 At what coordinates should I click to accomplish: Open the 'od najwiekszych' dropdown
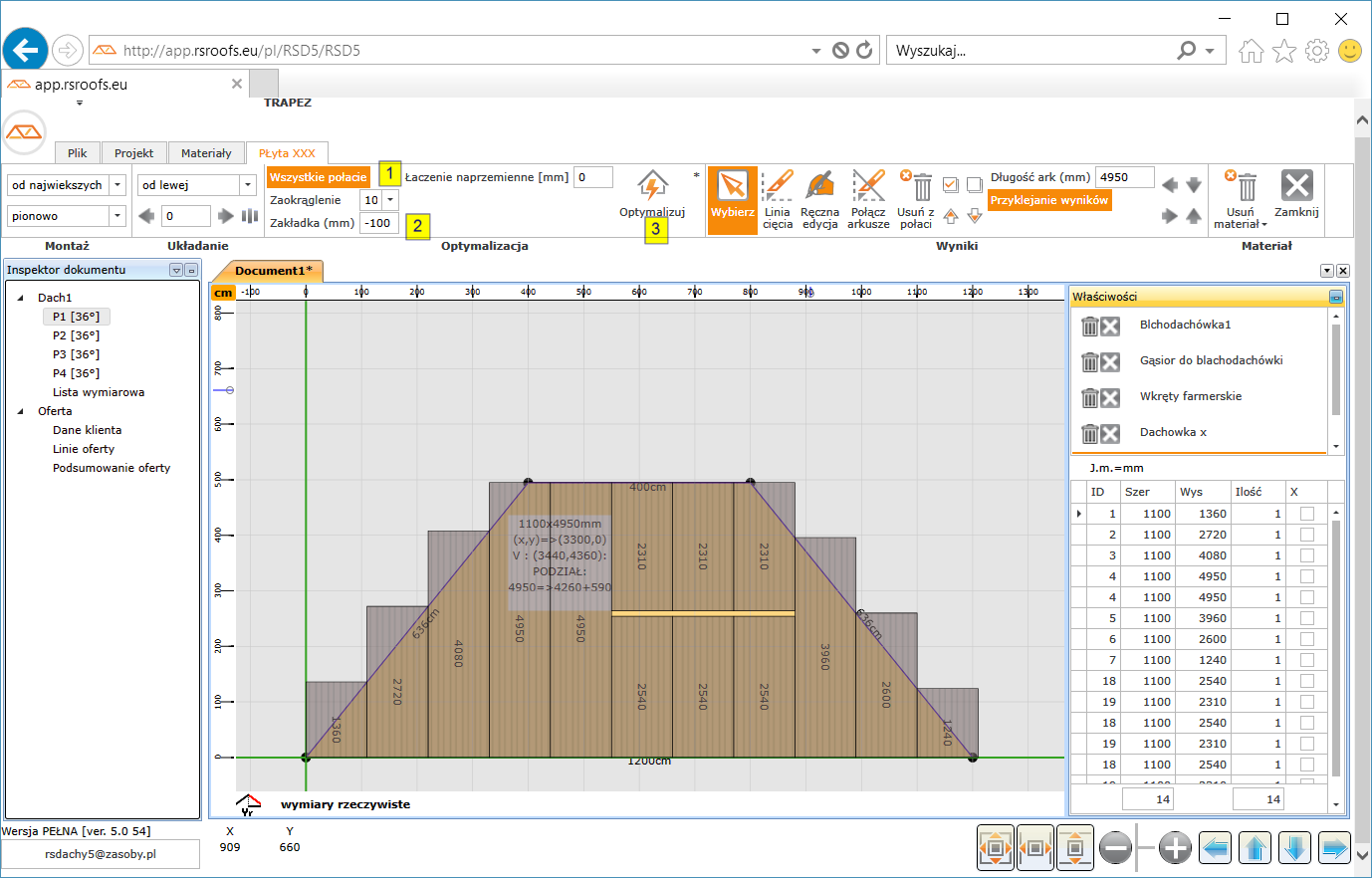pyautogui.click(x=117, y=185)
